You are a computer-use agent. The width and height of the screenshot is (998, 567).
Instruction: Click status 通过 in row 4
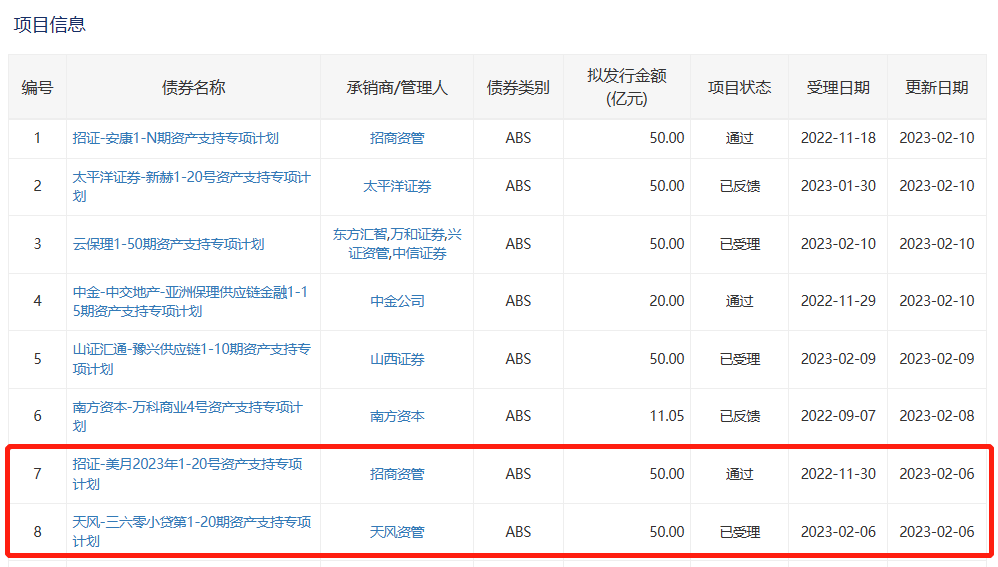740,301
